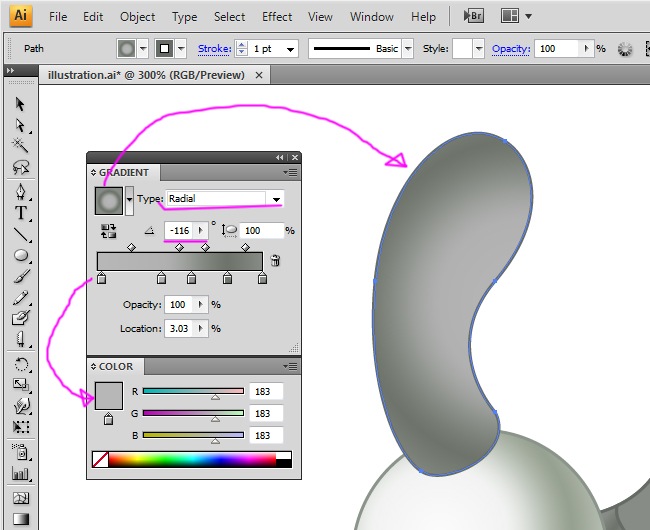The width and height of the screenshot is (650, 530).
Task: Open the gradient angle value flyout arrow
Action: (x=201, y=230)
